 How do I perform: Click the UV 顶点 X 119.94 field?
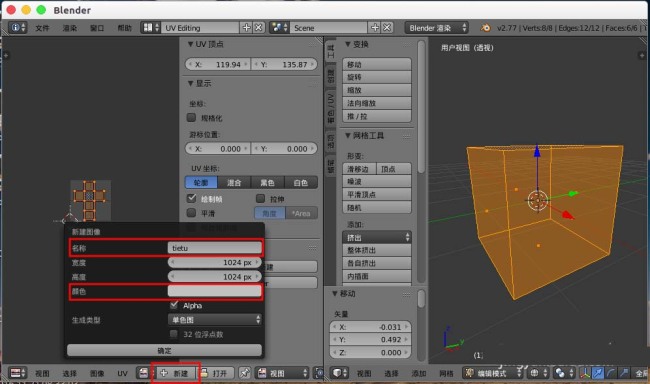pos(218,64)
